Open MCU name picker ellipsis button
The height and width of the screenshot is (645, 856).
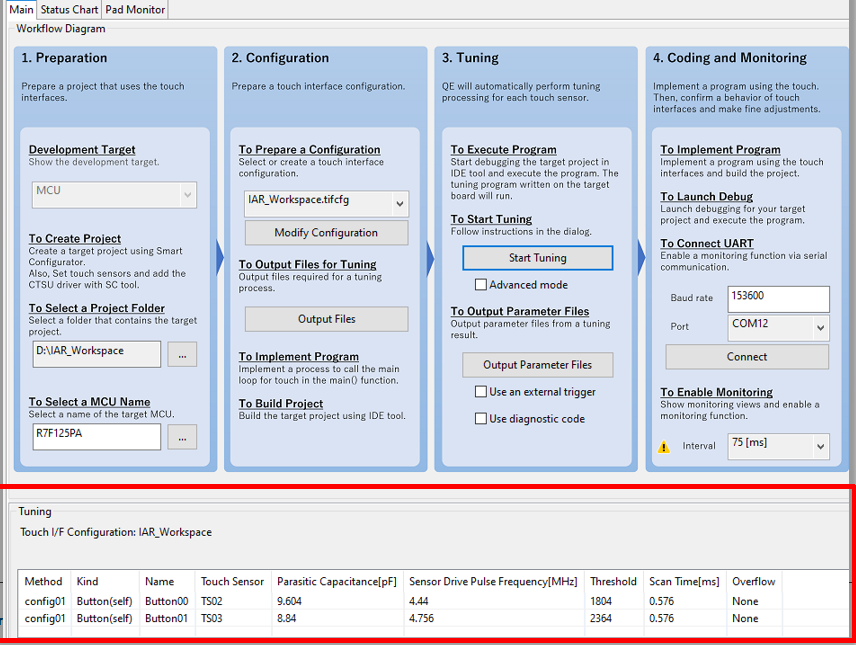click(x=181, y=437)
